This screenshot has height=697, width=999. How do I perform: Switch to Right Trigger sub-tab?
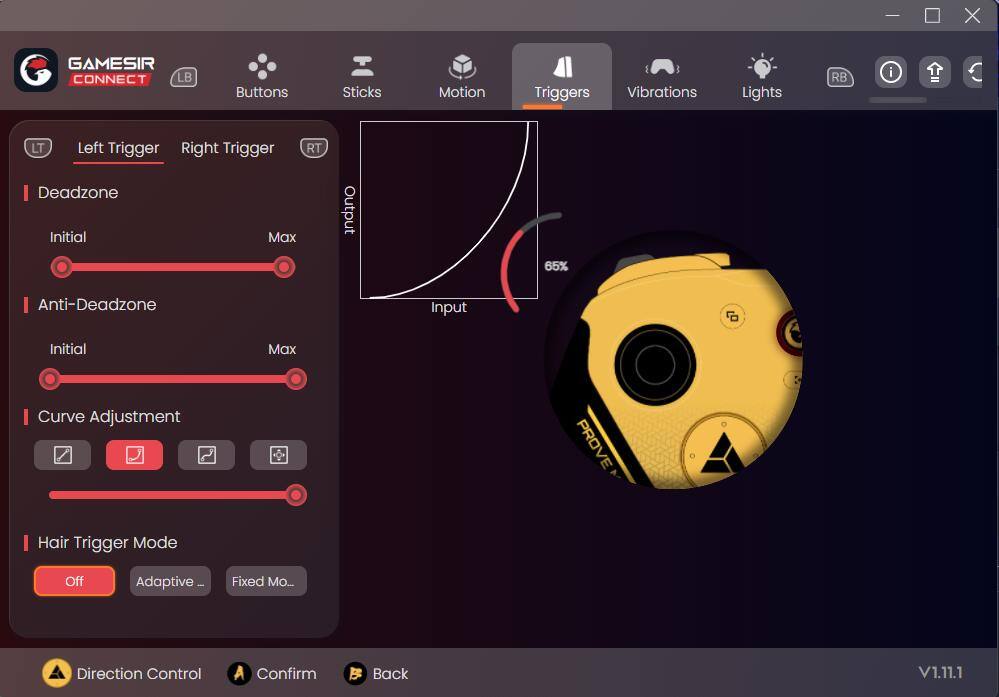[x=227, y=148]
